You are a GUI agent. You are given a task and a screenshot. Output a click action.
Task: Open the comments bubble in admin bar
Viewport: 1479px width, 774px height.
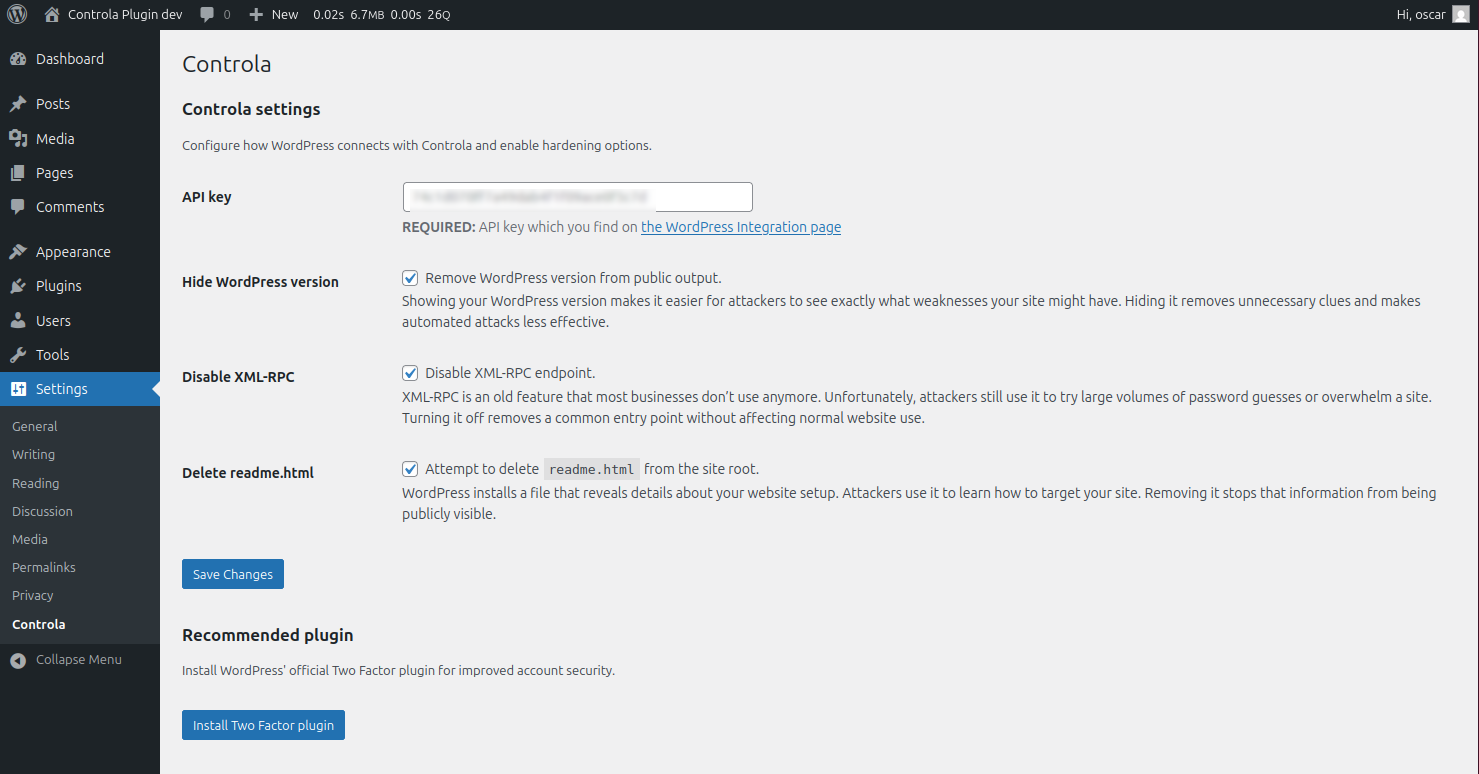(x=207, y=14)
